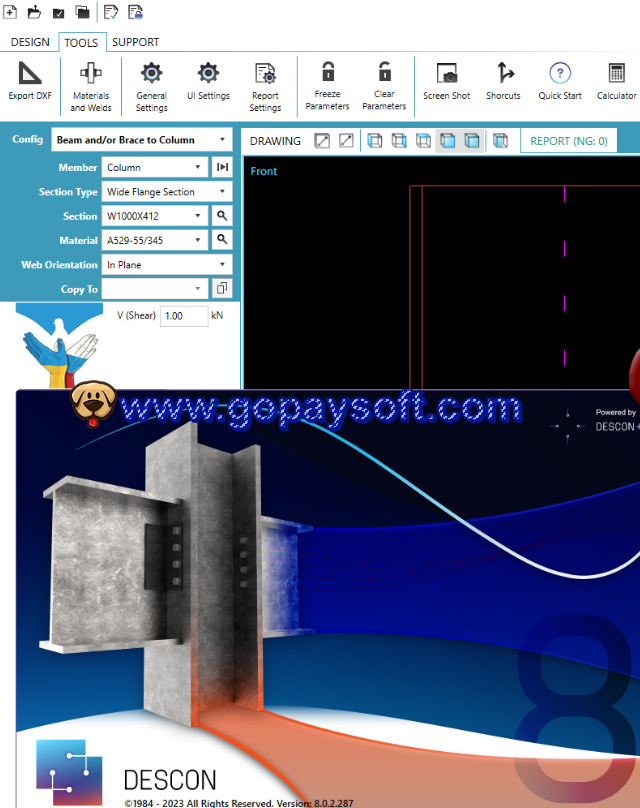Screen dimensions: 640x808
Task: Open the Material dropdown showing A529-55/345
Action: click(x=155, y=240)
